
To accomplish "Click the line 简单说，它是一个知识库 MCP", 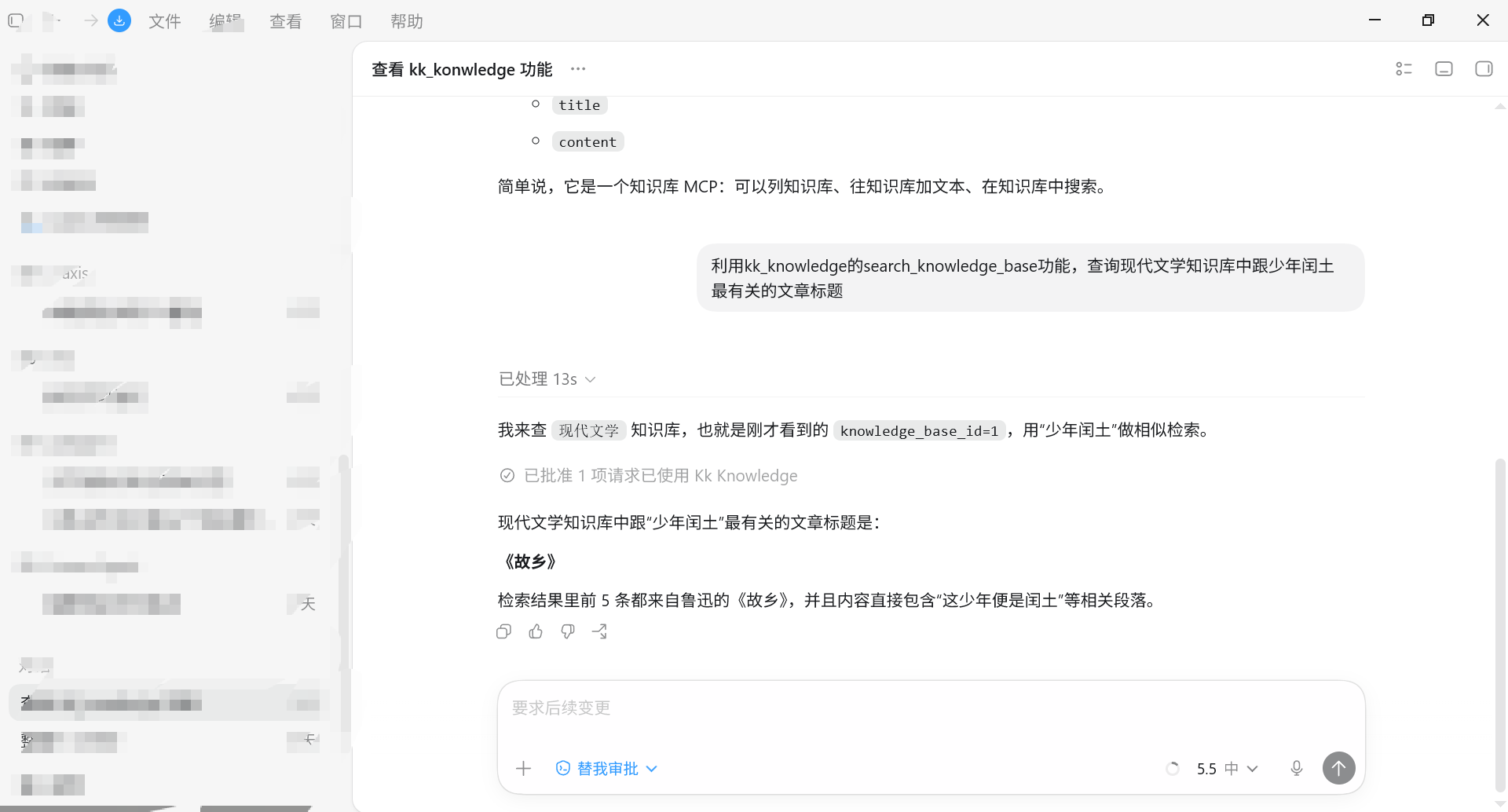I will 803,187.
